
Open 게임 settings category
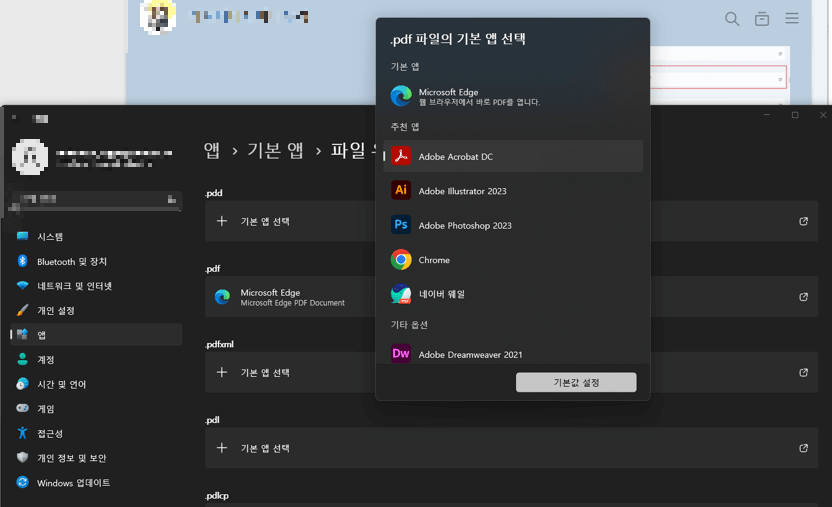click(96, 408)
